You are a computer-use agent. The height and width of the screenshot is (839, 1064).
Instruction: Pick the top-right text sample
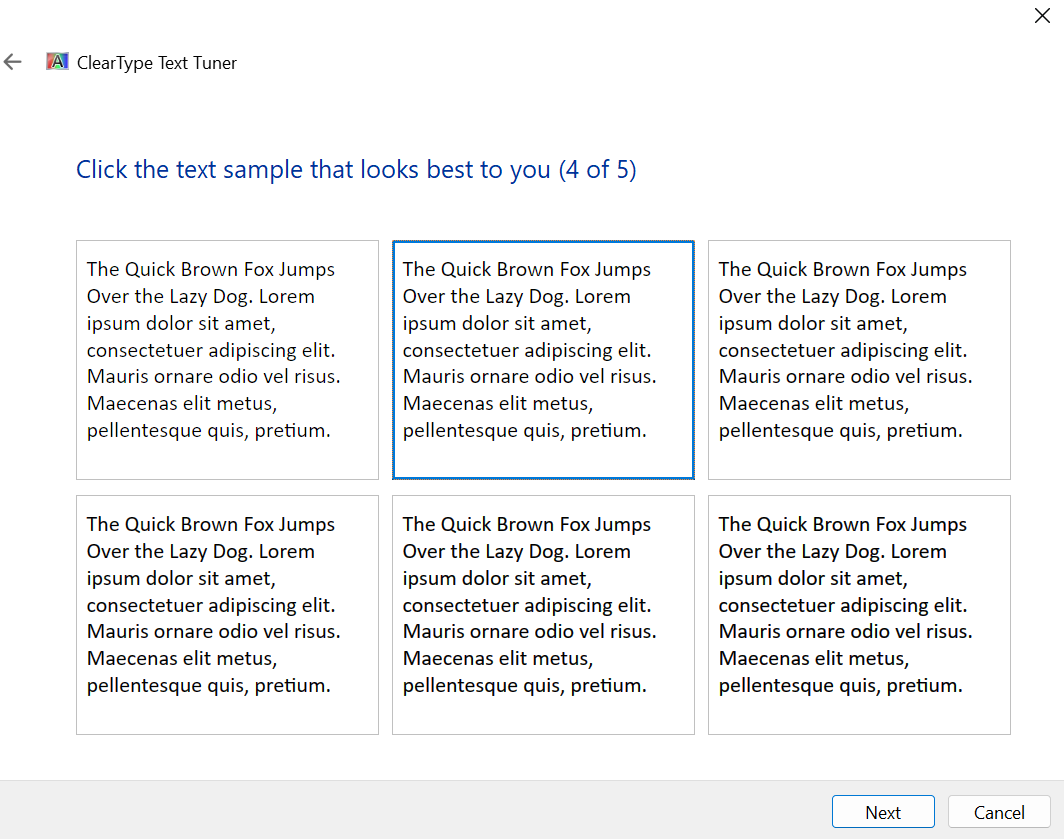[x=859, y=359]
